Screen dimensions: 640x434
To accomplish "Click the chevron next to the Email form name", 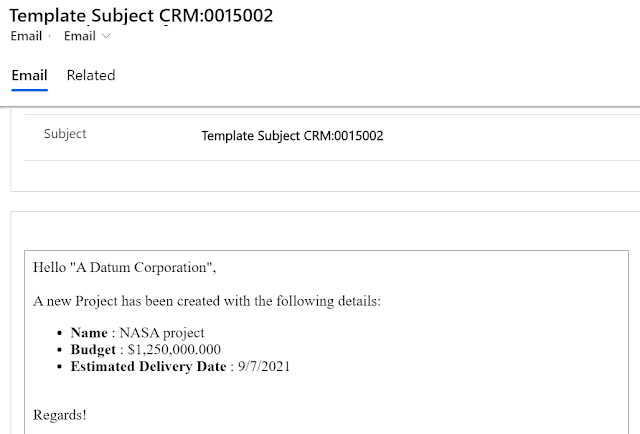I will (106, 36).
